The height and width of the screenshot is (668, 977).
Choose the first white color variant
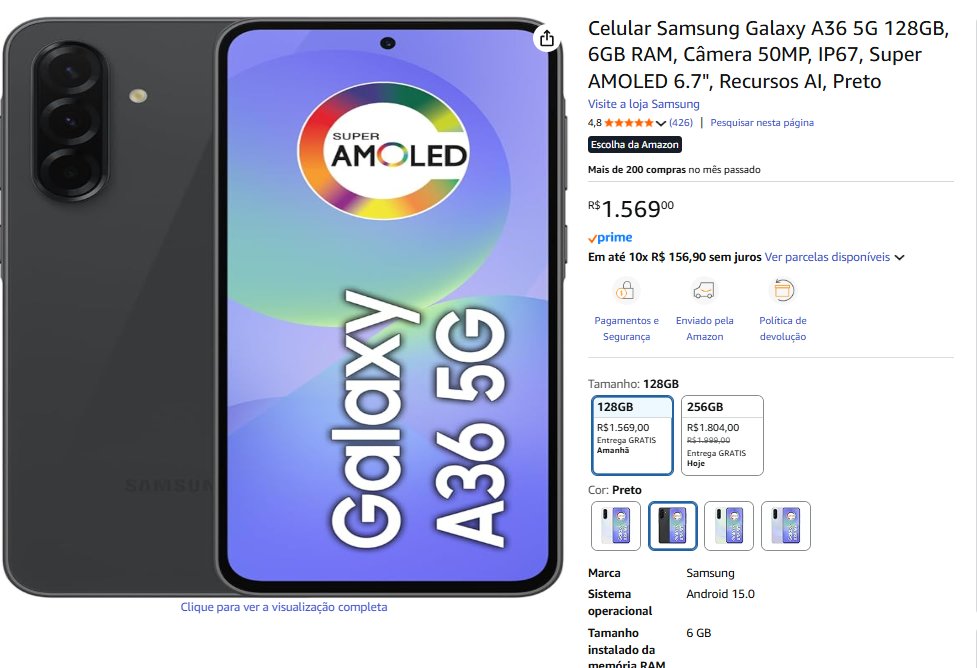tap(616, 526)
